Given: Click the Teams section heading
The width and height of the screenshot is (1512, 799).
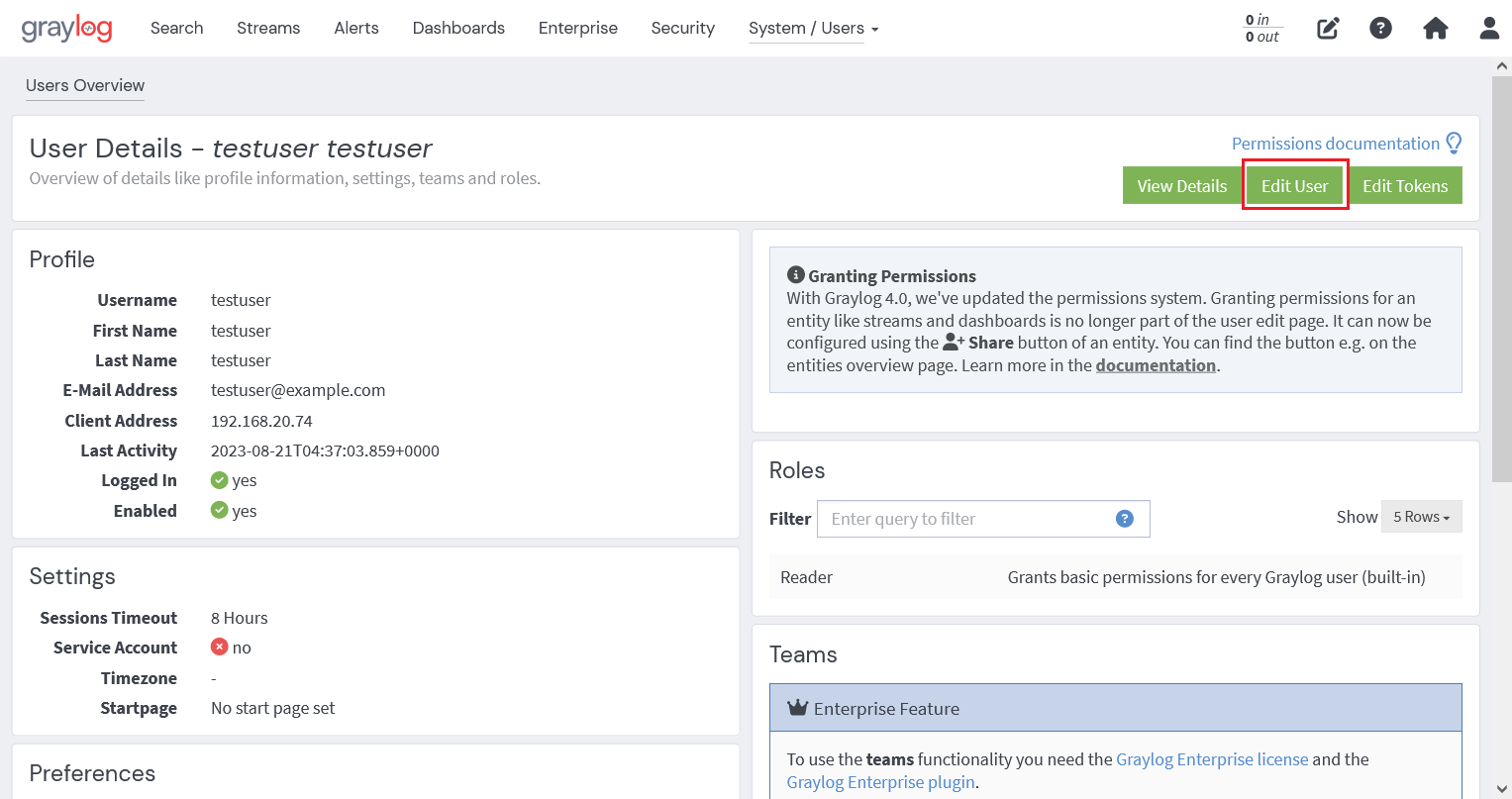Looking at the screenshot, I should click(x=803, y=654).
